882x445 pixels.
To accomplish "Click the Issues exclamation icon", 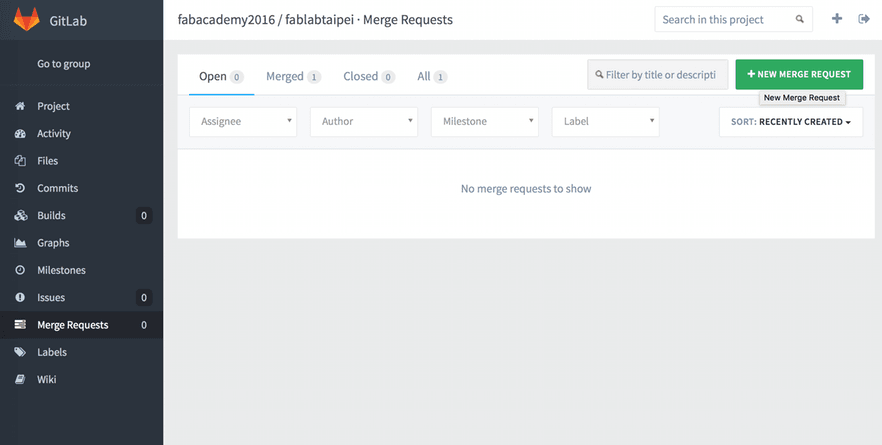I will point(20,297).
